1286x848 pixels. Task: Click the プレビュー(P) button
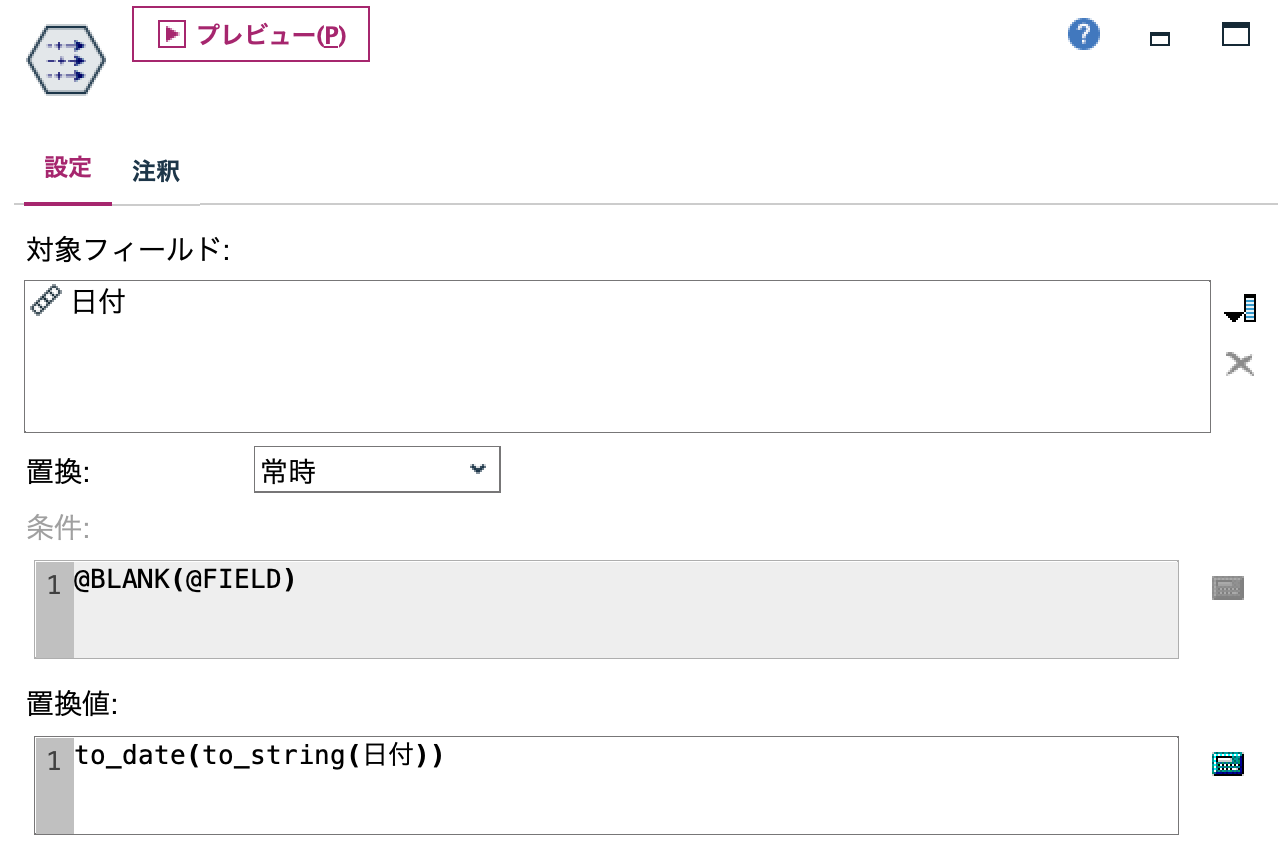[250, 34]
